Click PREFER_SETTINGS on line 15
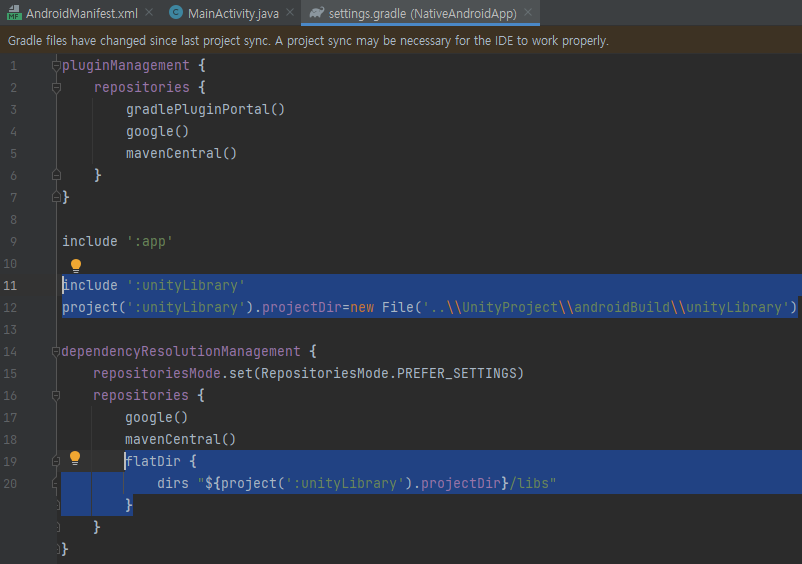 tap(457, 373)
